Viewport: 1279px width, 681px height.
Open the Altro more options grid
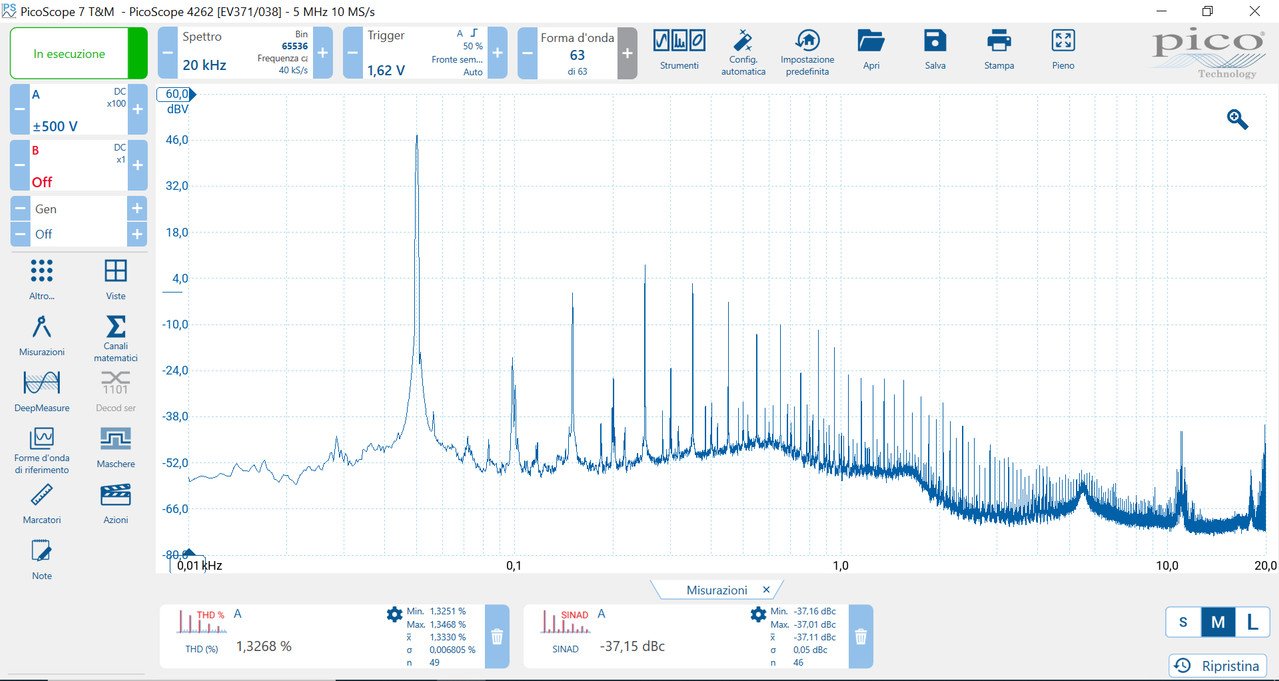coord(41,279)
